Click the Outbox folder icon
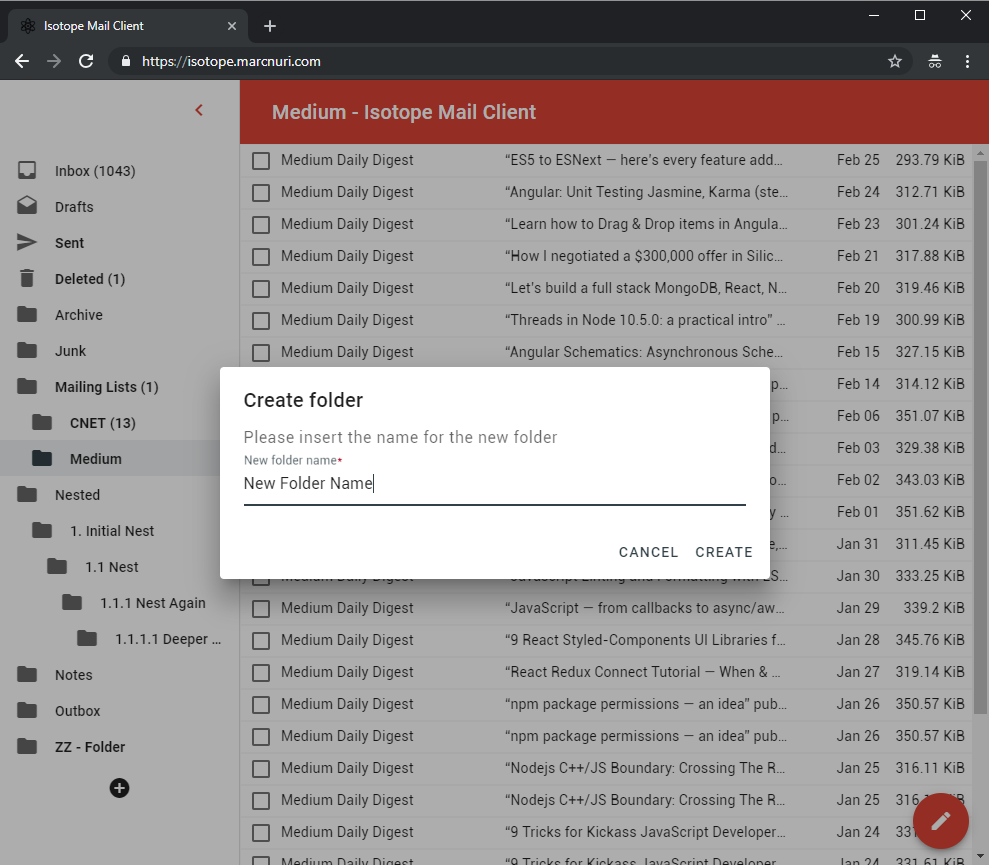989x865 pixels. (x=27, y=710)
